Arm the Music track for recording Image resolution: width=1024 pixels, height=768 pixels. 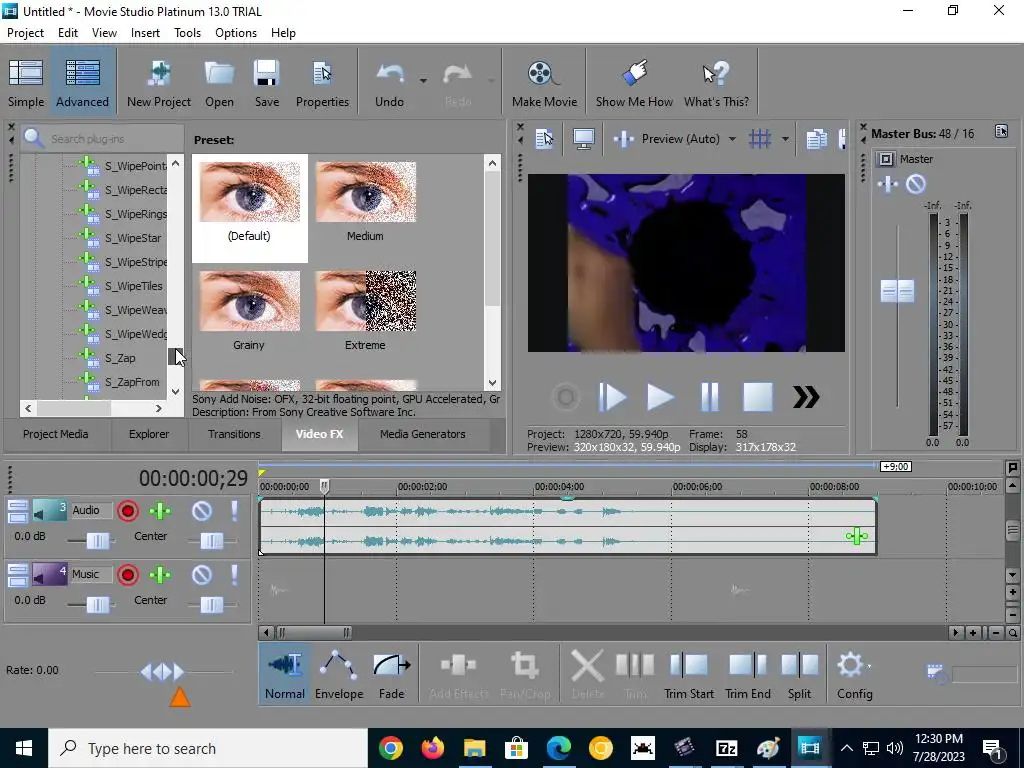128,575
